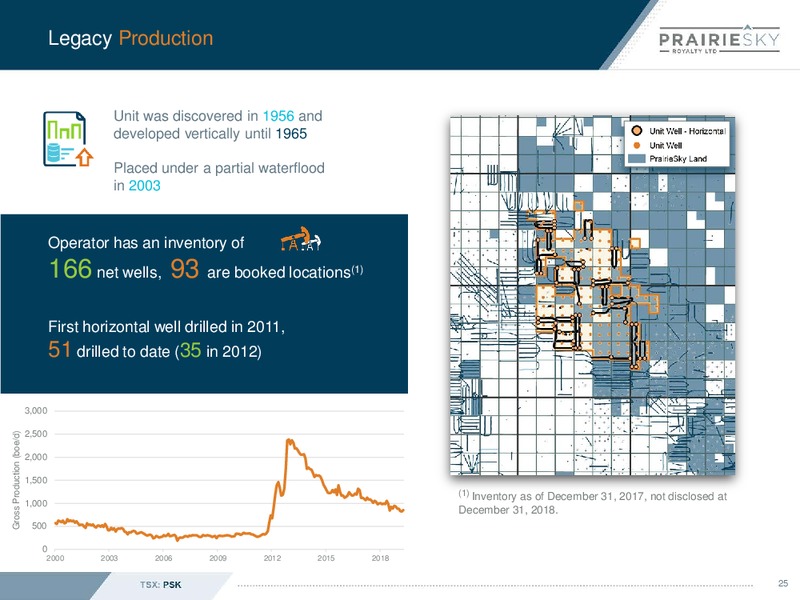This screenshot has width=800, height=600.
Task: Click the '3,000' y-axis value
Action: click(x=36, y=411)
